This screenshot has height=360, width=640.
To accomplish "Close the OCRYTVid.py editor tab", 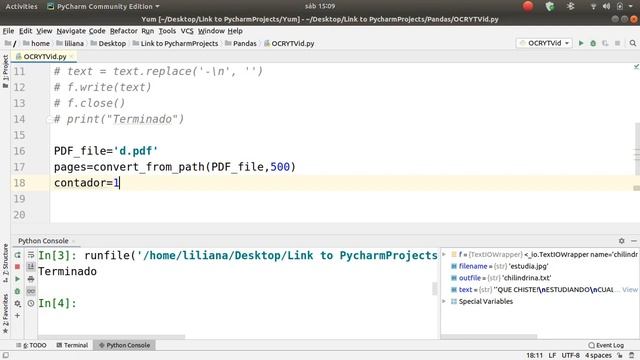I will [x=71, y=56].
